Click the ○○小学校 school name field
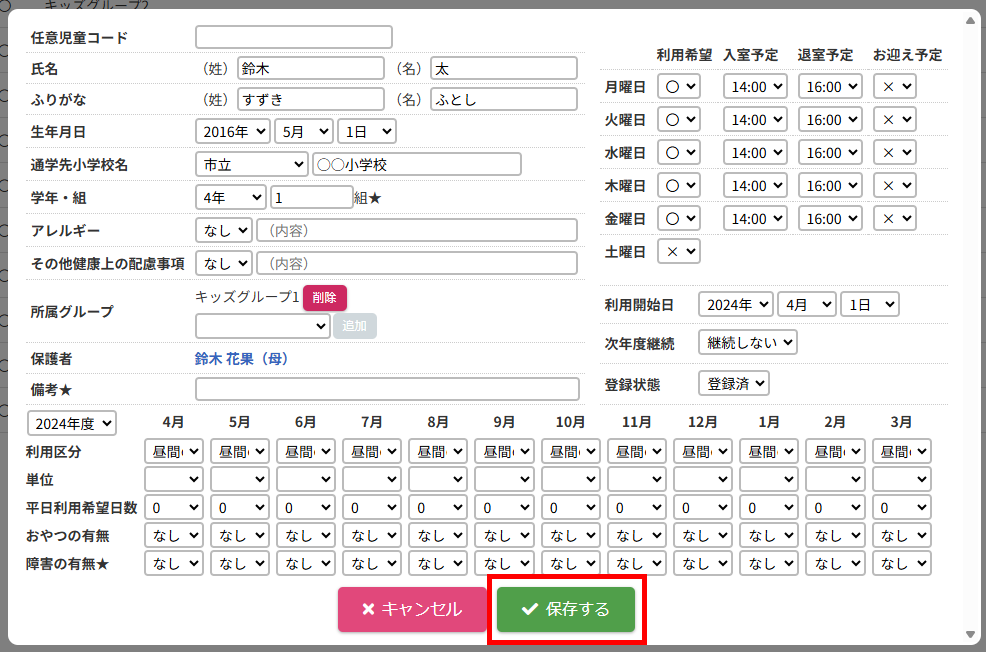This screenshot has height=652, width=986. 417,164
